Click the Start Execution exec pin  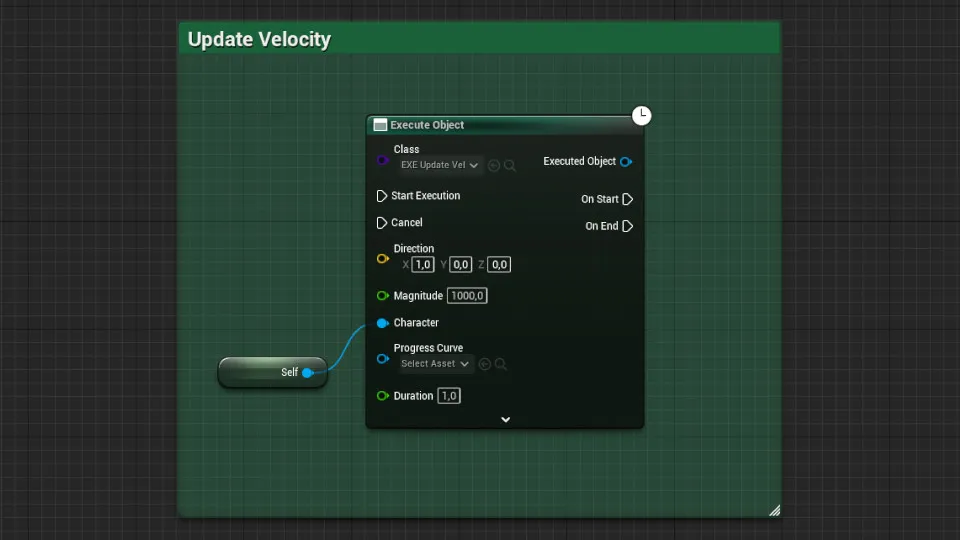point(381,196)
